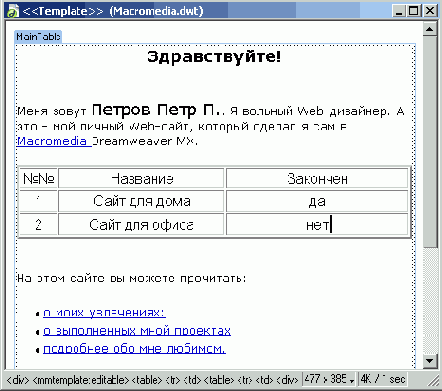Click the text На этом сайте вы можете прочитать

pos(132,278)
